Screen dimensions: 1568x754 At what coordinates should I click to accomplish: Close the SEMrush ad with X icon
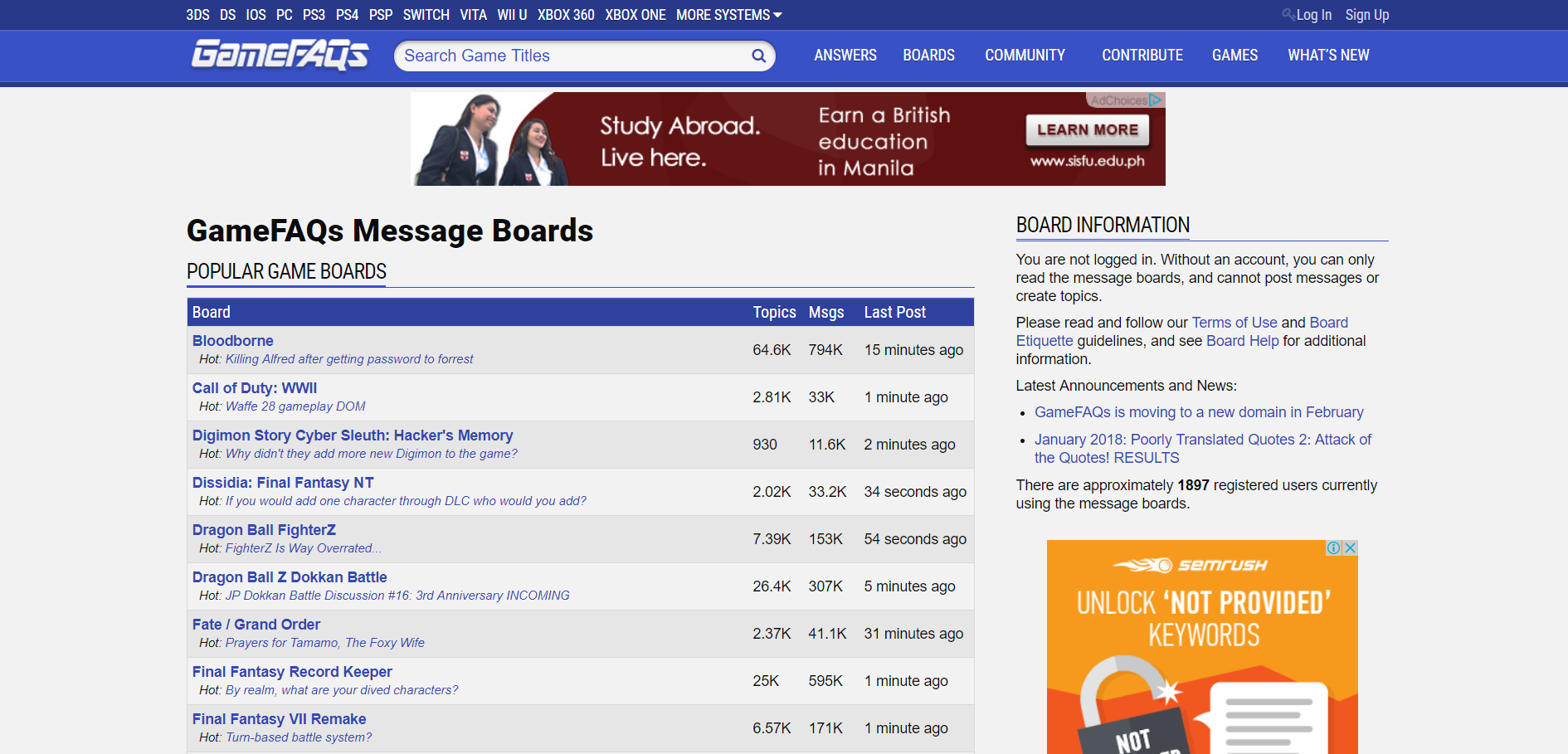[x=1351, y=547]
